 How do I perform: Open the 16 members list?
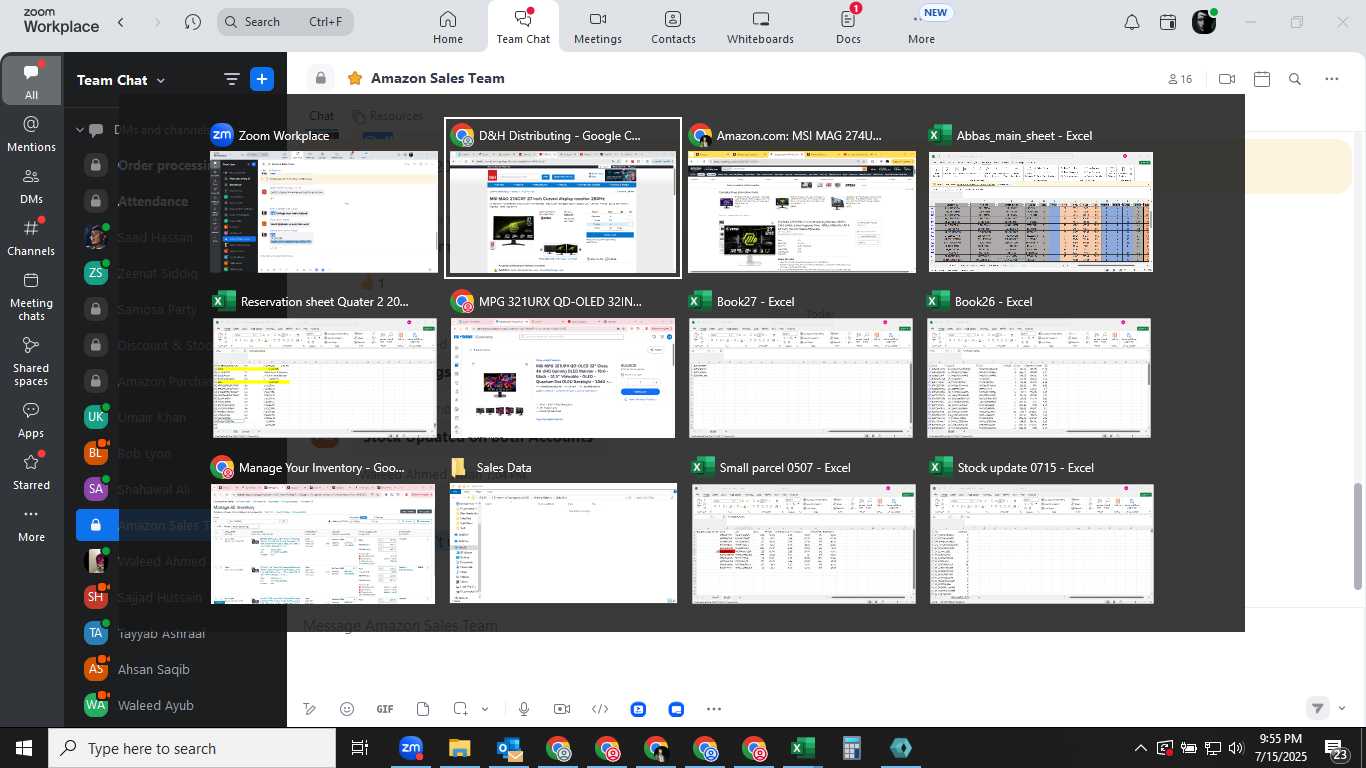coord(1180,79)
